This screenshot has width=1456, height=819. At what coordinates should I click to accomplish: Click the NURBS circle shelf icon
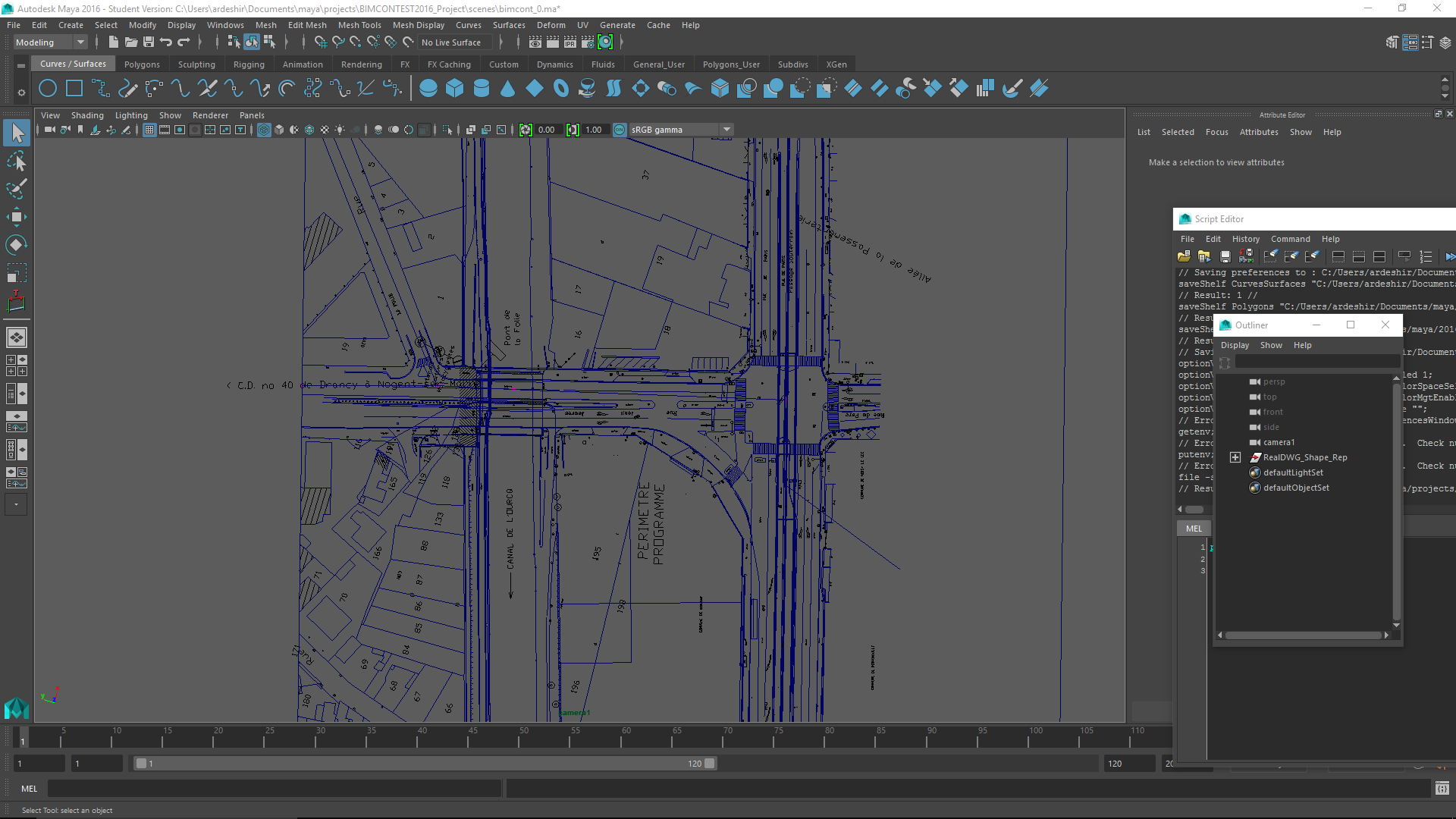click(x=48, y=89)
